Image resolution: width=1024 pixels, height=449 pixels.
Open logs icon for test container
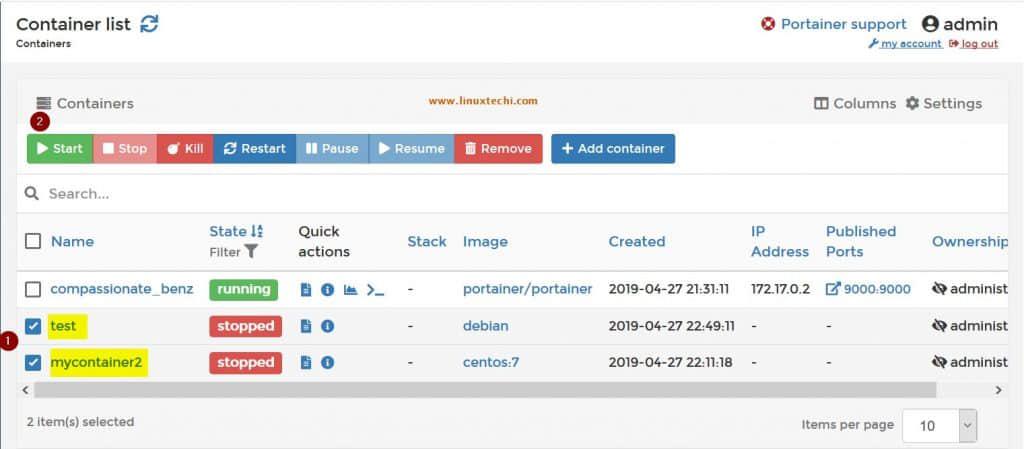[306, 326]
